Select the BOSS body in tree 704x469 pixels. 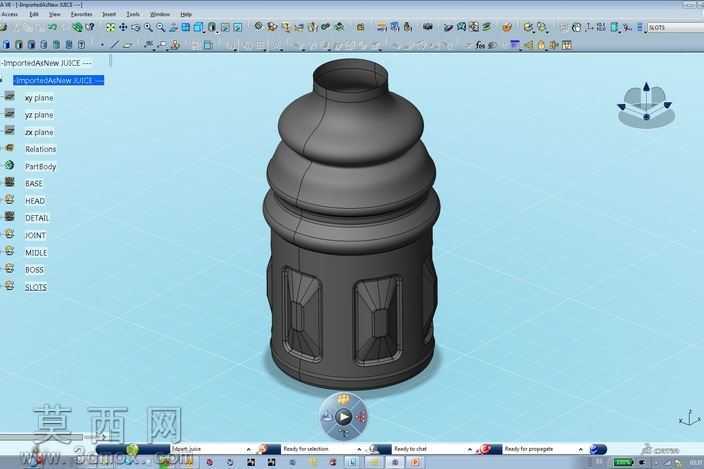(x=34, y=270)
